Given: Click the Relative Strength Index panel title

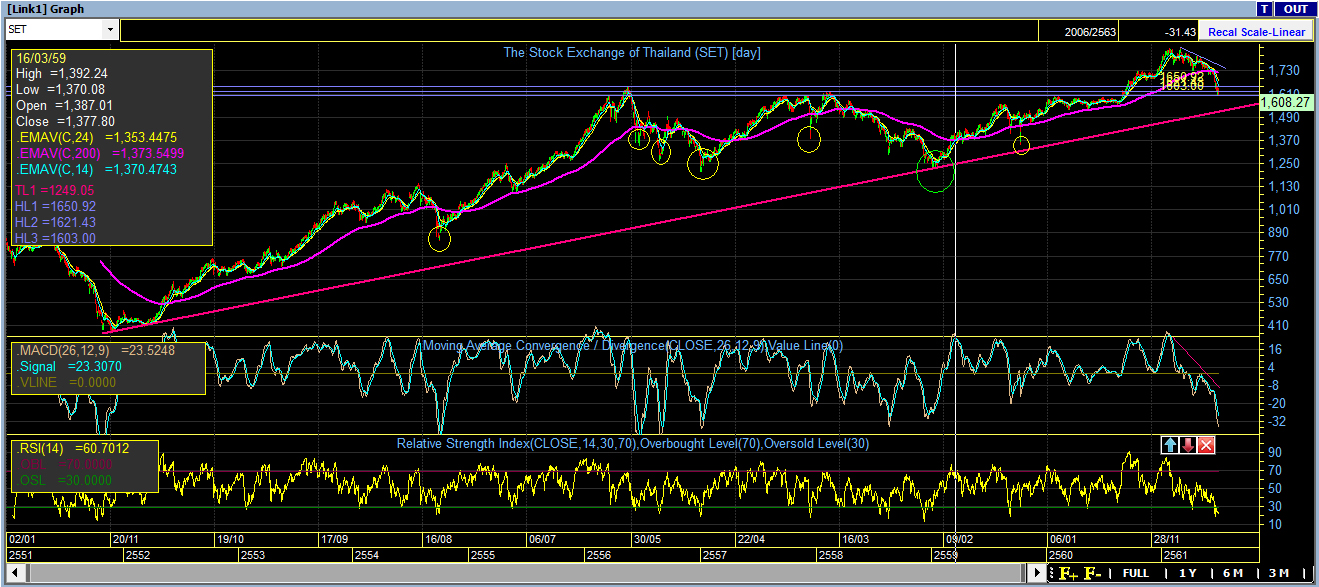Looking at the screenshot, I should pyautogui.click(x=632, y=443).
